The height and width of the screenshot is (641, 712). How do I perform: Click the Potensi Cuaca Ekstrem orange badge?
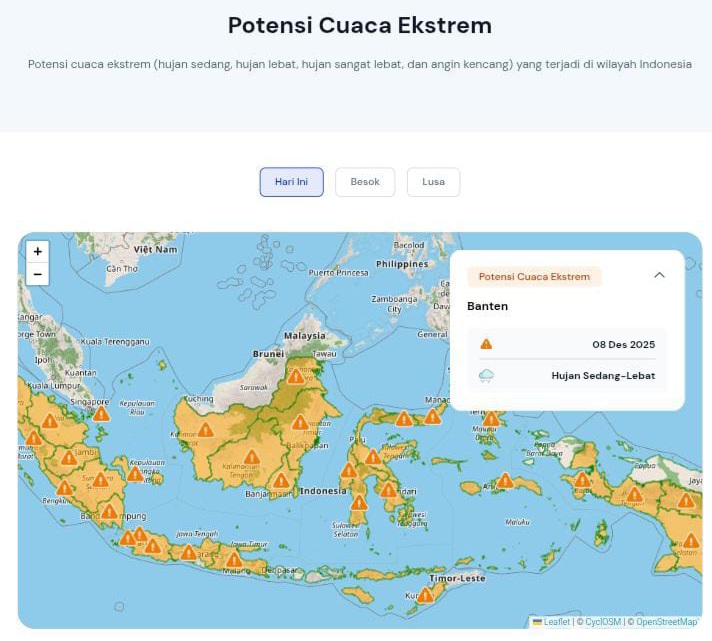534,276
